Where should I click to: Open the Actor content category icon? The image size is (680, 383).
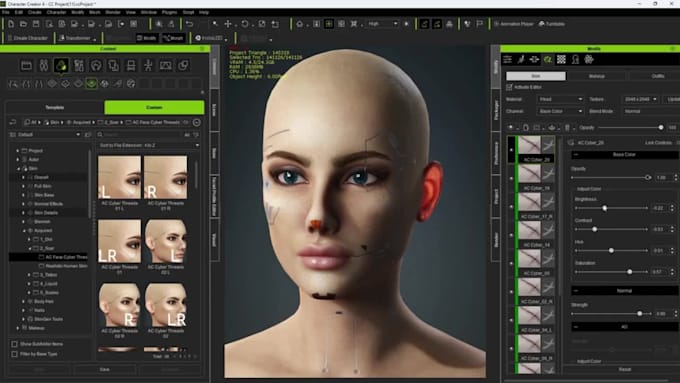pyautogui.click(x=44, y=65)
